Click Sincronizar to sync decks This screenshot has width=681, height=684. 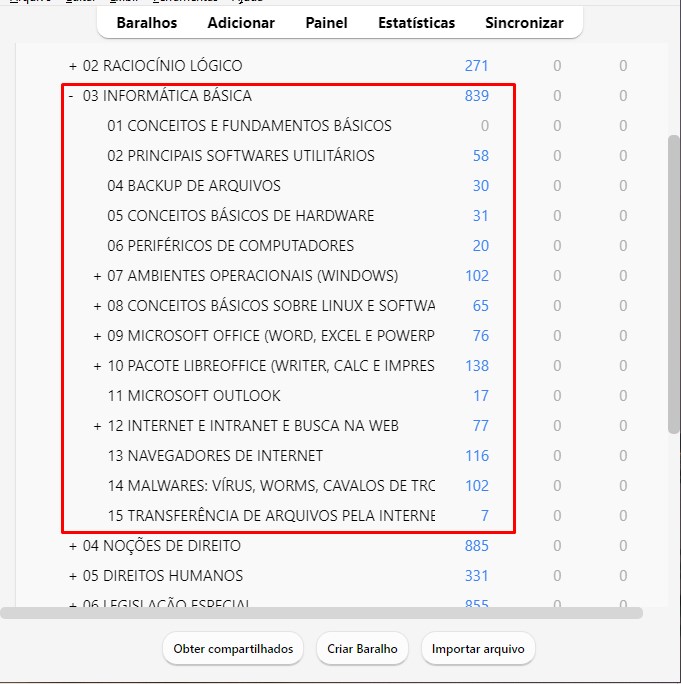coord(524,22)
